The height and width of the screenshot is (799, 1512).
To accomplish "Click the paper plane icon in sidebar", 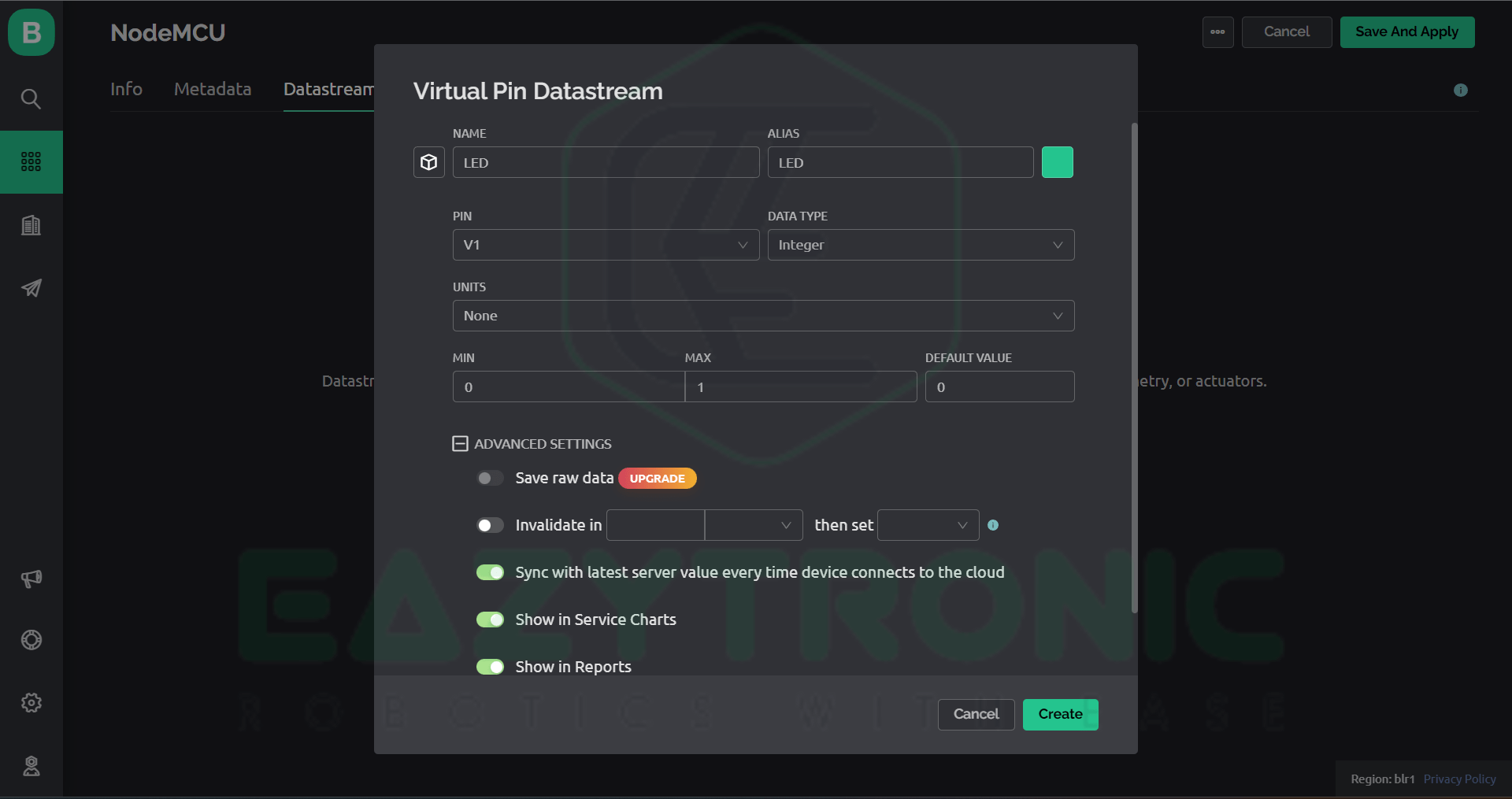I will (x=31, y=288).
